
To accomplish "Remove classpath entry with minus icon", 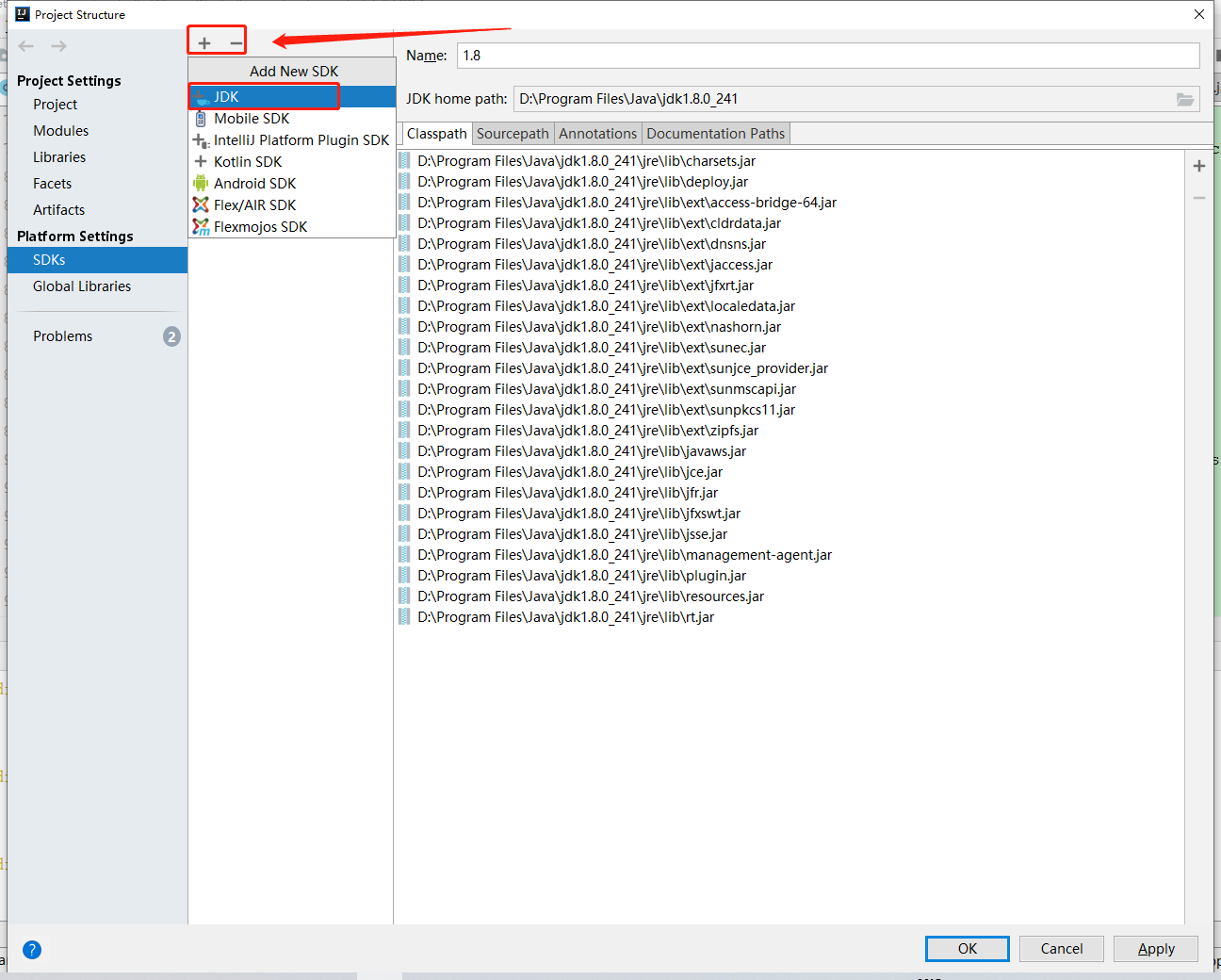I will pos(1199,198).
